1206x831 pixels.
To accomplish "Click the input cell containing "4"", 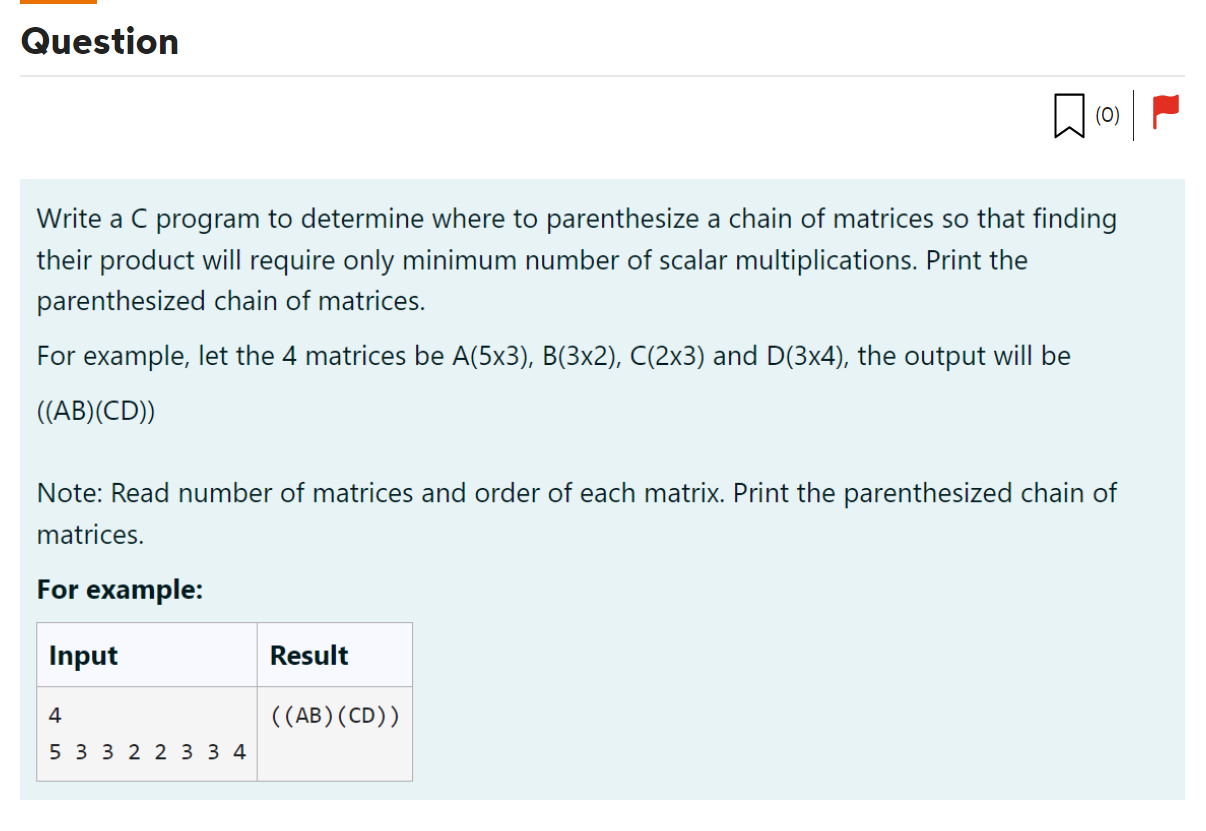I will (55, 714).
